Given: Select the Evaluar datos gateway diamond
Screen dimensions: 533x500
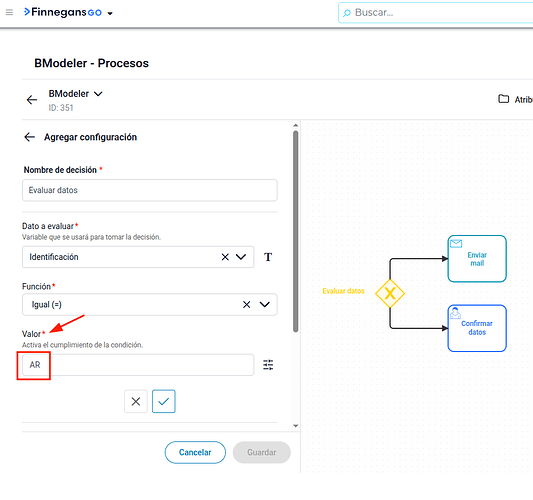Looking at the screenshot, I should click(390, 293).
